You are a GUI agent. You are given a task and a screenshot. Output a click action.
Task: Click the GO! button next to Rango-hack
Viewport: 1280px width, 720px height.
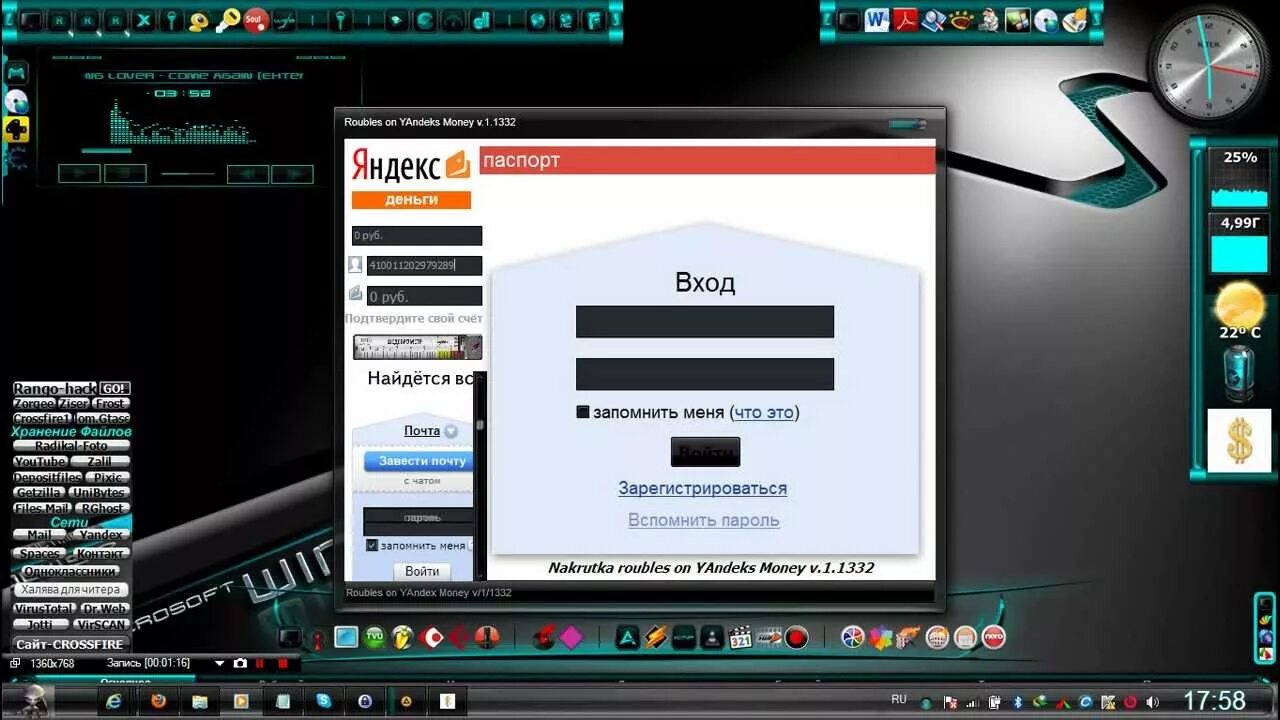(x=114, y=388)
